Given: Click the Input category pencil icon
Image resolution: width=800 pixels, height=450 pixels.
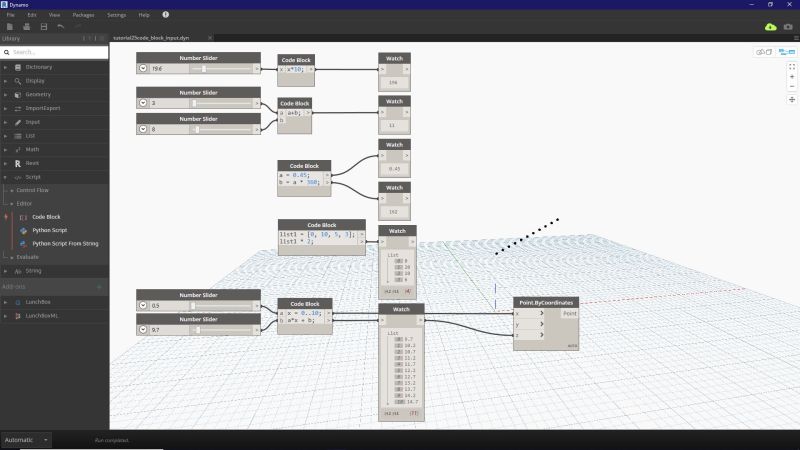Looking at the screenshot, I should click(18, 122).
